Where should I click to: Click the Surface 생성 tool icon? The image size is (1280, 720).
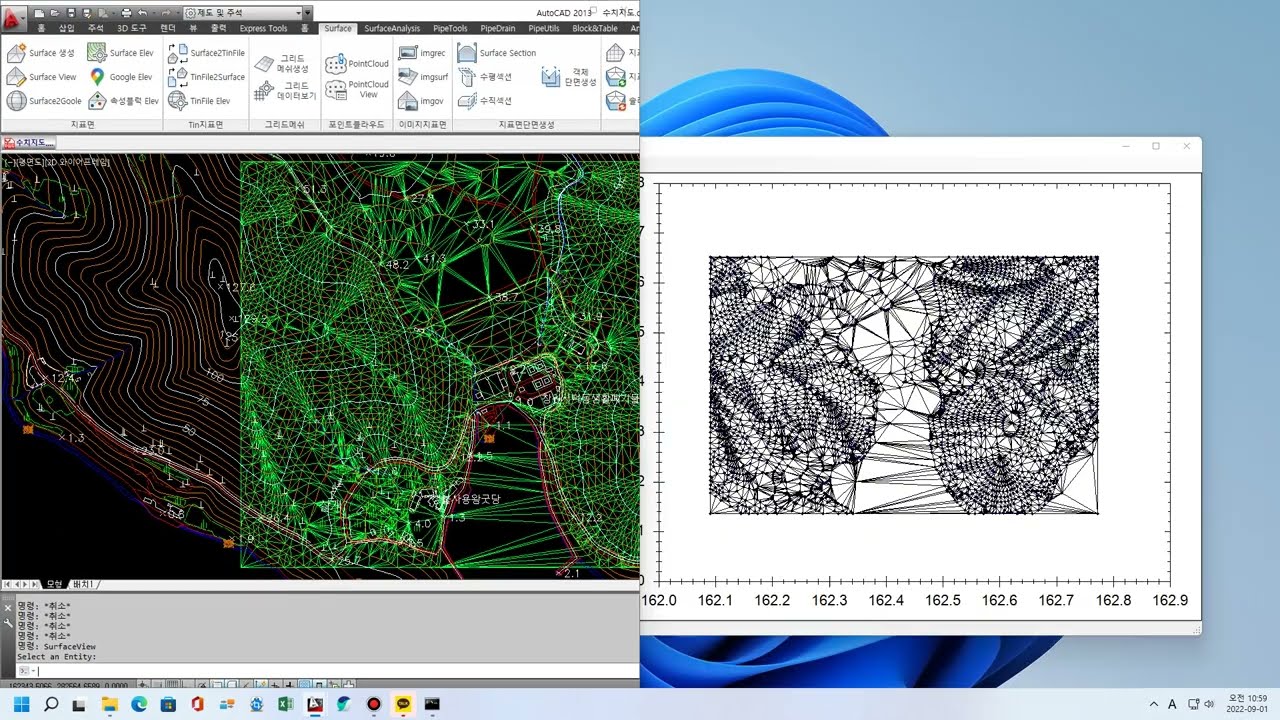pos(16,53)
